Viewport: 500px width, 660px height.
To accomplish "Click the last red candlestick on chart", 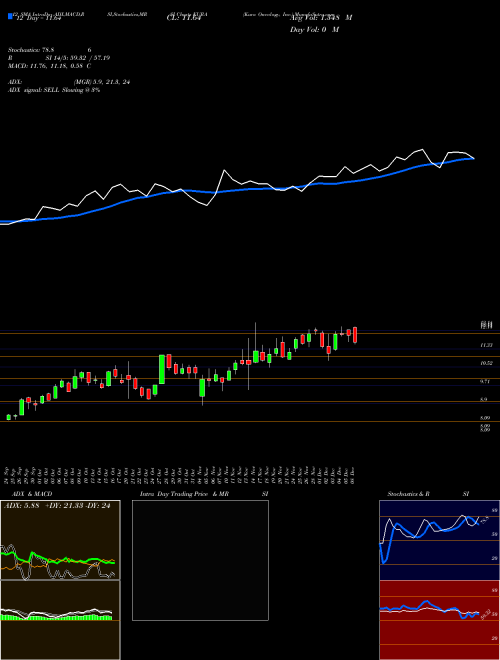I will click(355, 335).
